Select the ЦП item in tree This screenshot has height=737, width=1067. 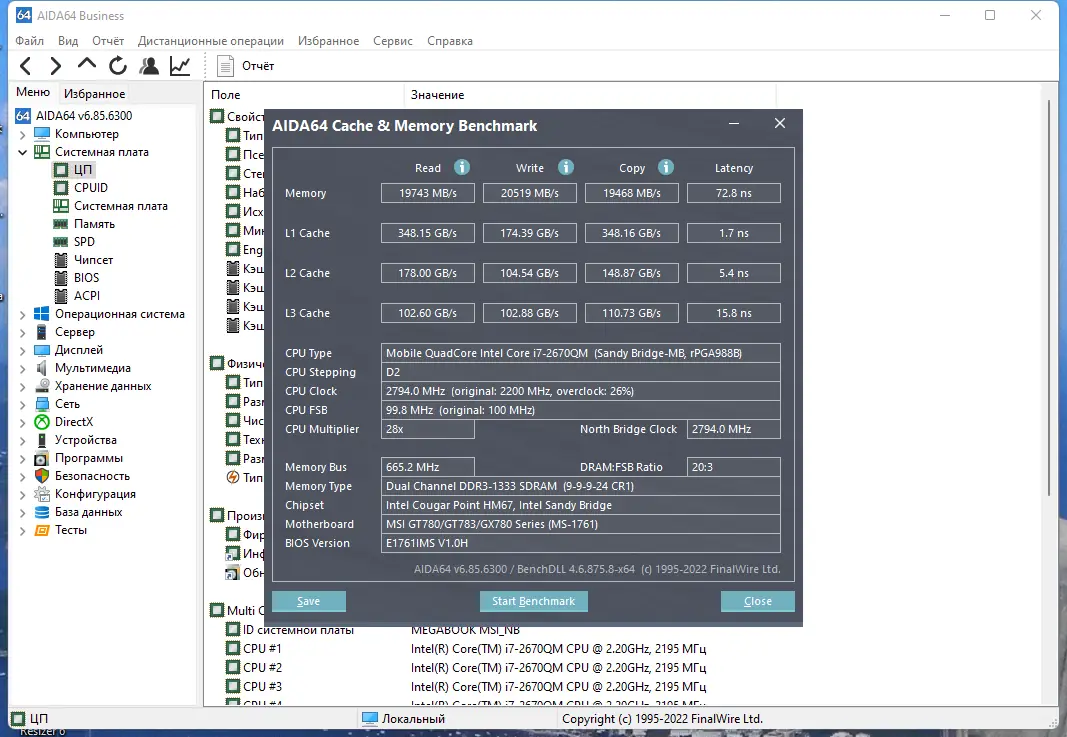(x=83, y=169)
